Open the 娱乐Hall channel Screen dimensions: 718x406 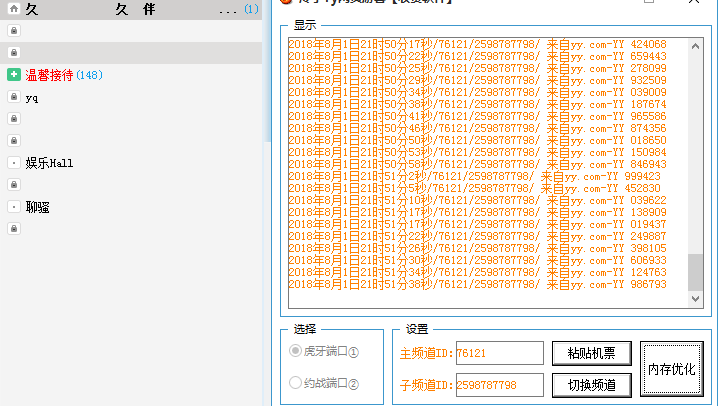coord(49,163)
